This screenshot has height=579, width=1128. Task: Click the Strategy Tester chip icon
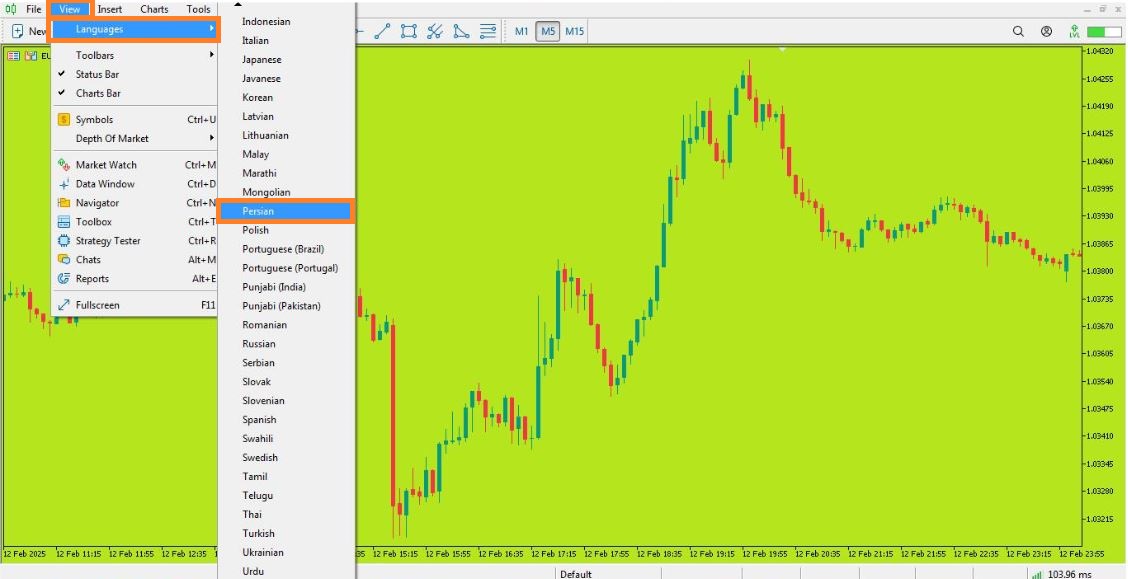tap(64, 241)
